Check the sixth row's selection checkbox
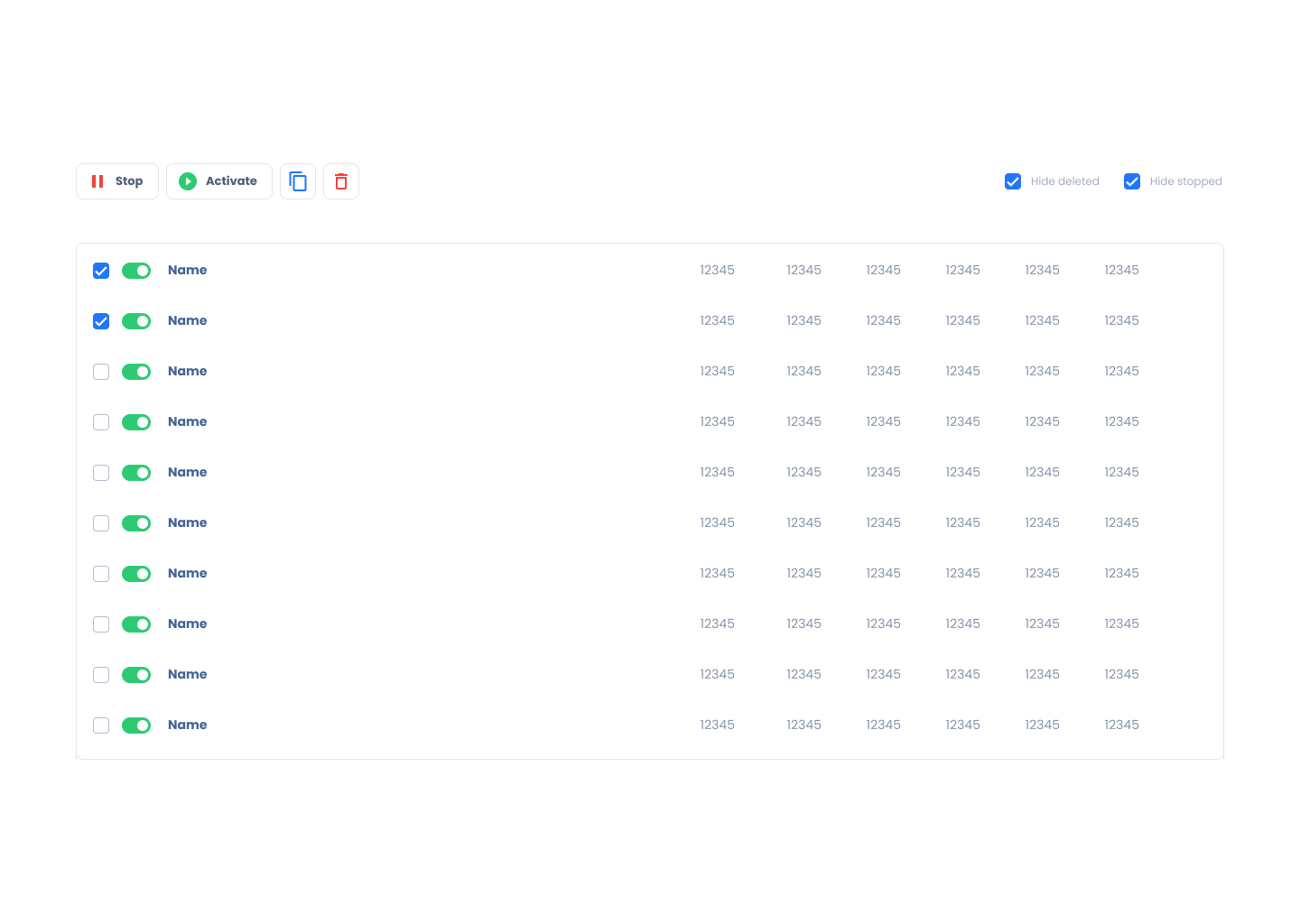Screen dimensions: 1300x924 [101, 523]
